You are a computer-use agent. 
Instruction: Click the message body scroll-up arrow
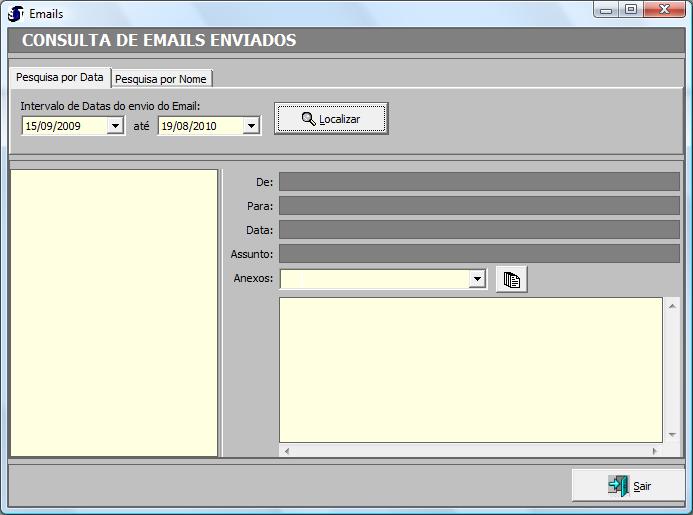click(x=672, y=305)
